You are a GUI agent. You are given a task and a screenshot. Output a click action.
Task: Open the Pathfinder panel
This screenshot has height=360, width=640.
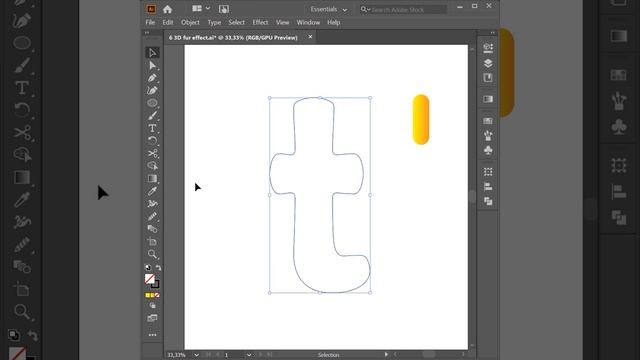pos(488,201)
